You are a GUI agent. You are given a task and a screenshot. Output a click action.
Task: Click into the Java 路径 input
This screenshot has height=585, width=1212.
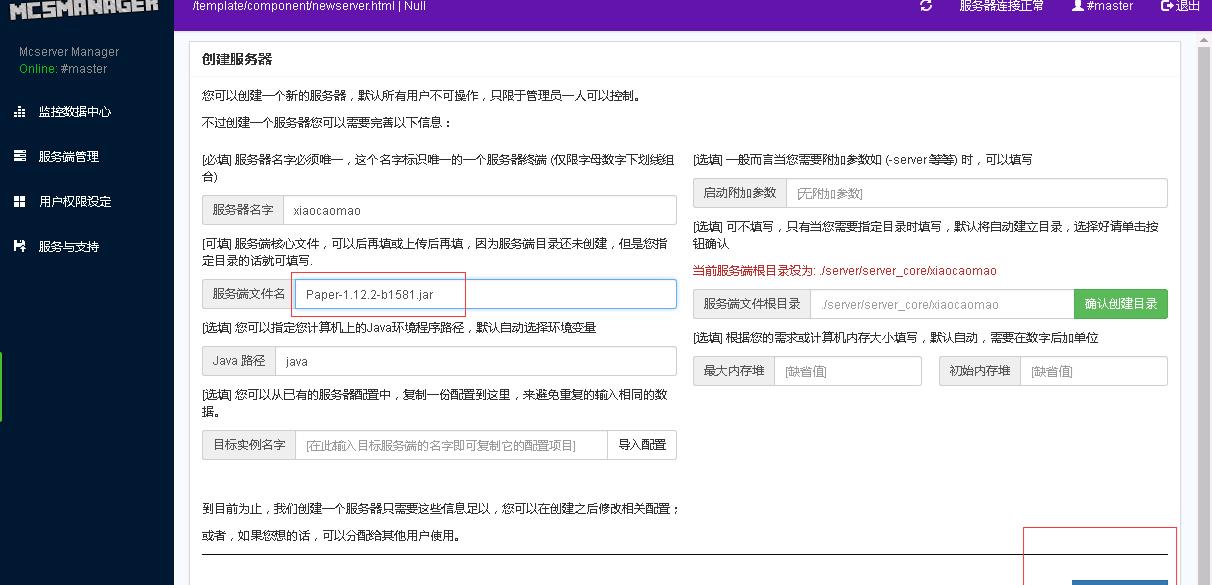tap(475, 361)
